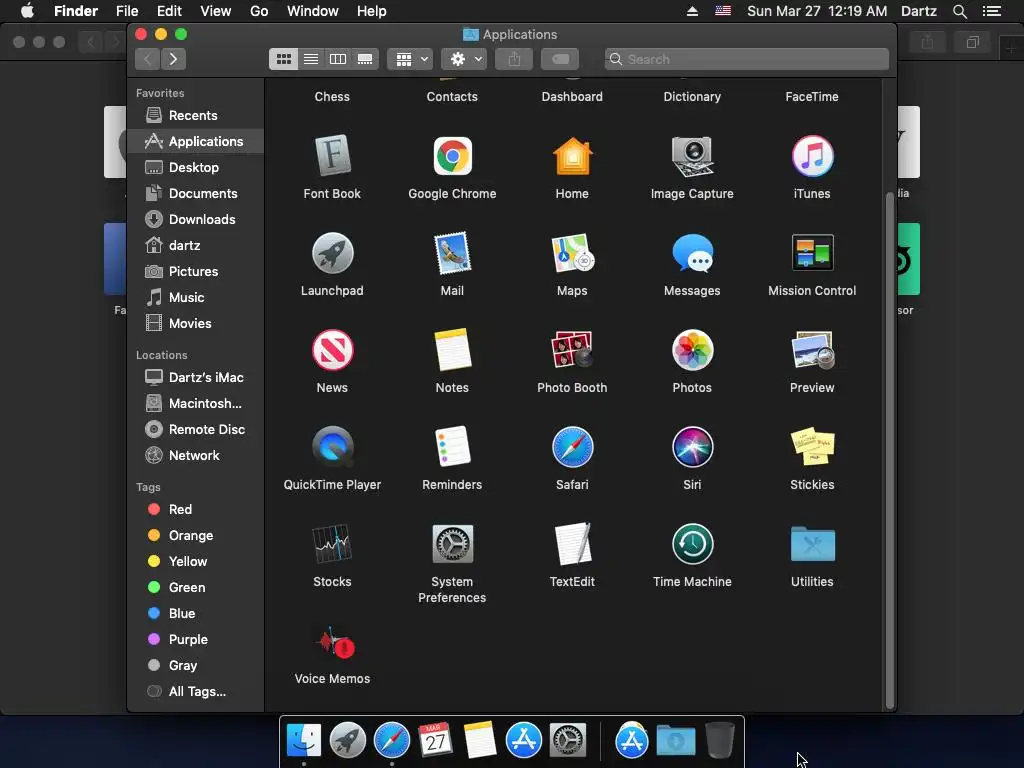
Task: Open Image Capture app icon
Action: 692,157
